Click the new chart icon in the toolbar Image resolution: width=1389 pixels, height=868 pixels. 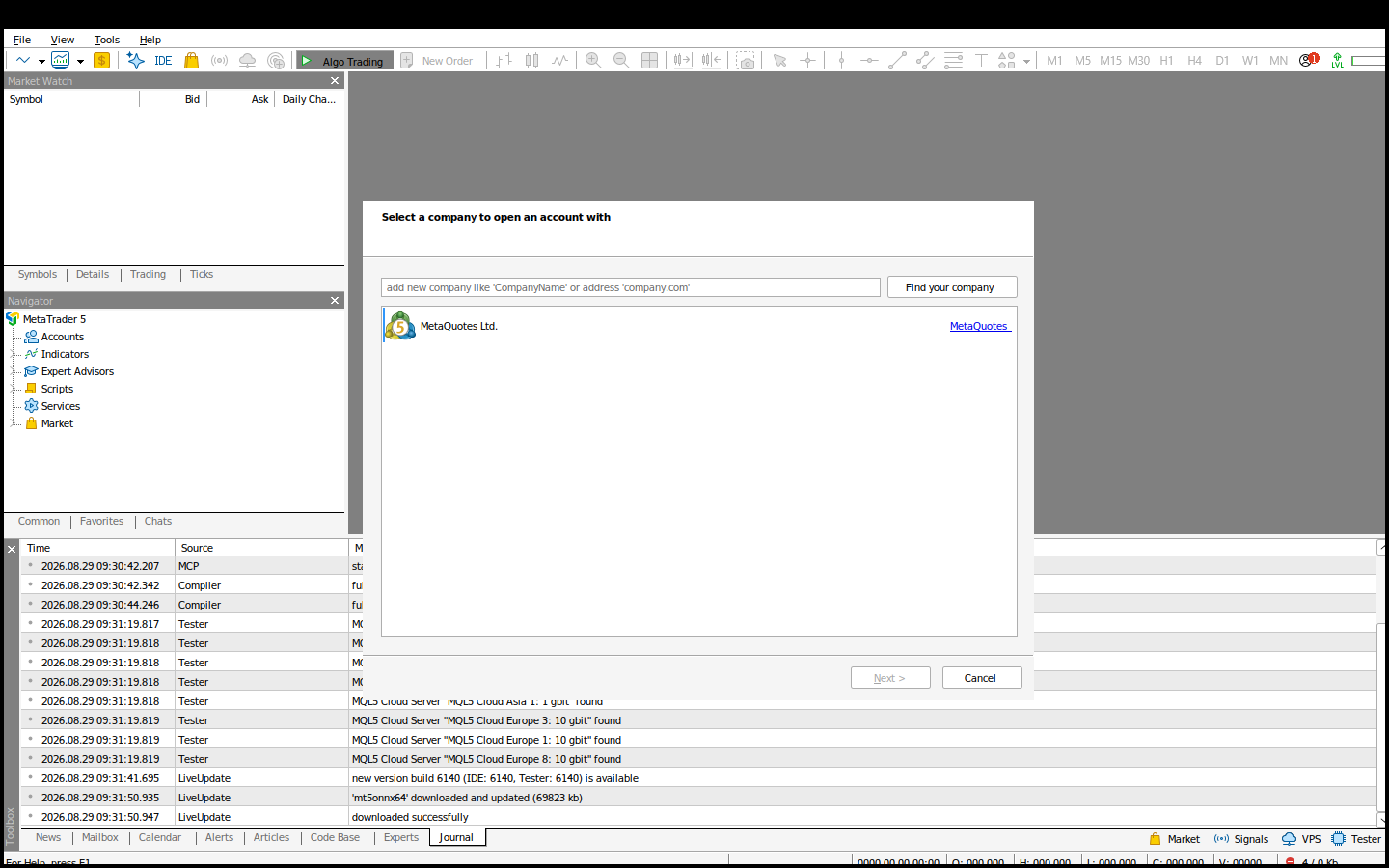click(22, 60)
